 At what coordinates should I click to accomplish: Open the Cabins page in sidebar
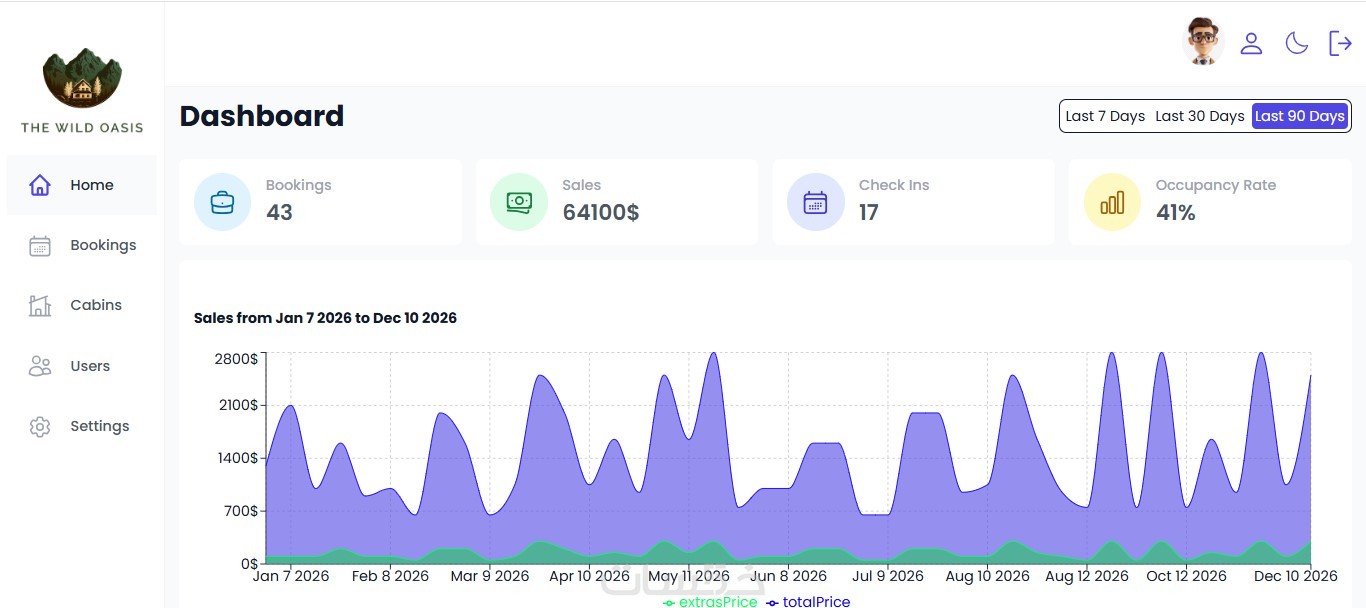click(82, 305)
